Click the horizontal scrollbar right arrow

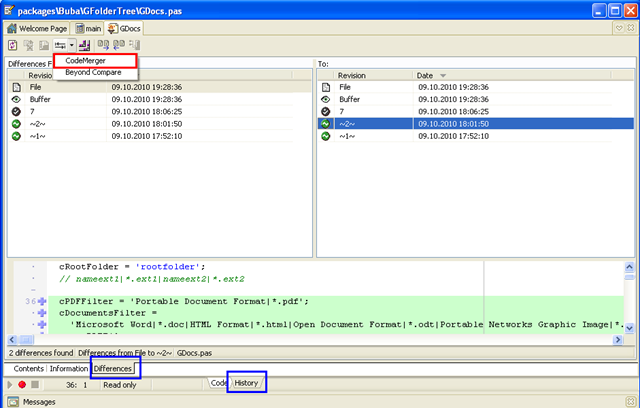pyautogui.click(x=618, y=339)
